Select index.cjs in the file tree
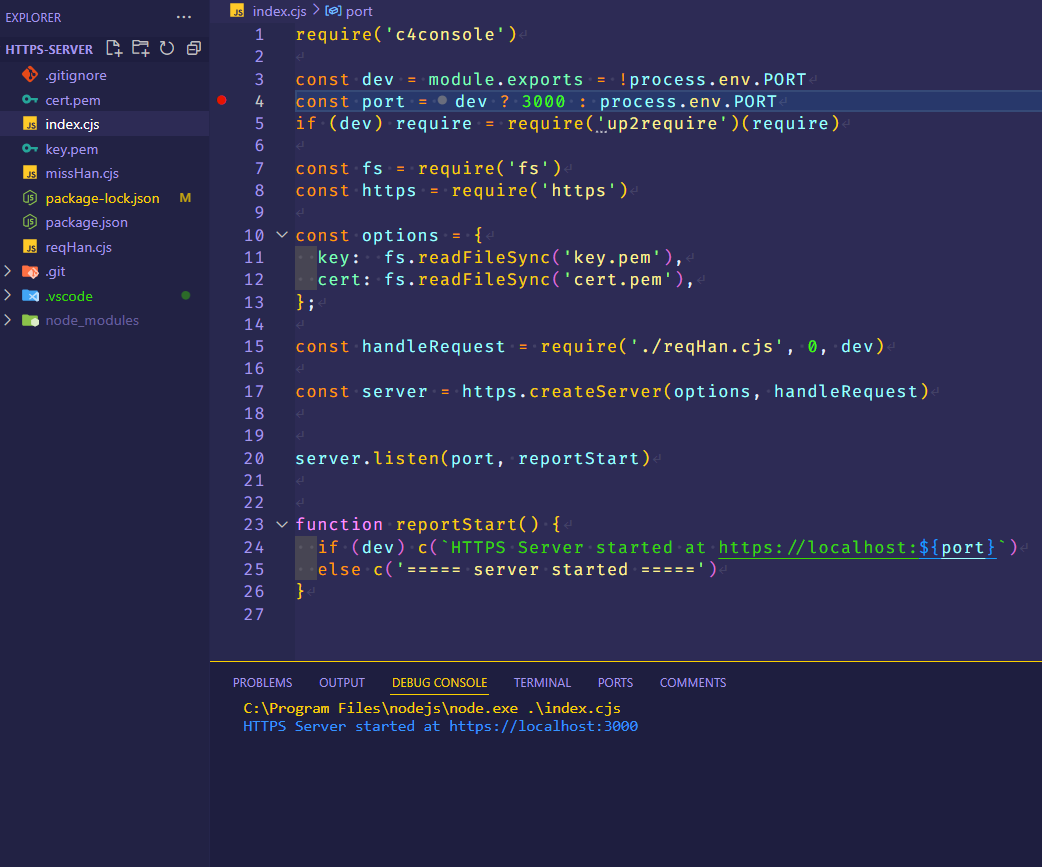The image size is (1042, 867). (104, 124)
